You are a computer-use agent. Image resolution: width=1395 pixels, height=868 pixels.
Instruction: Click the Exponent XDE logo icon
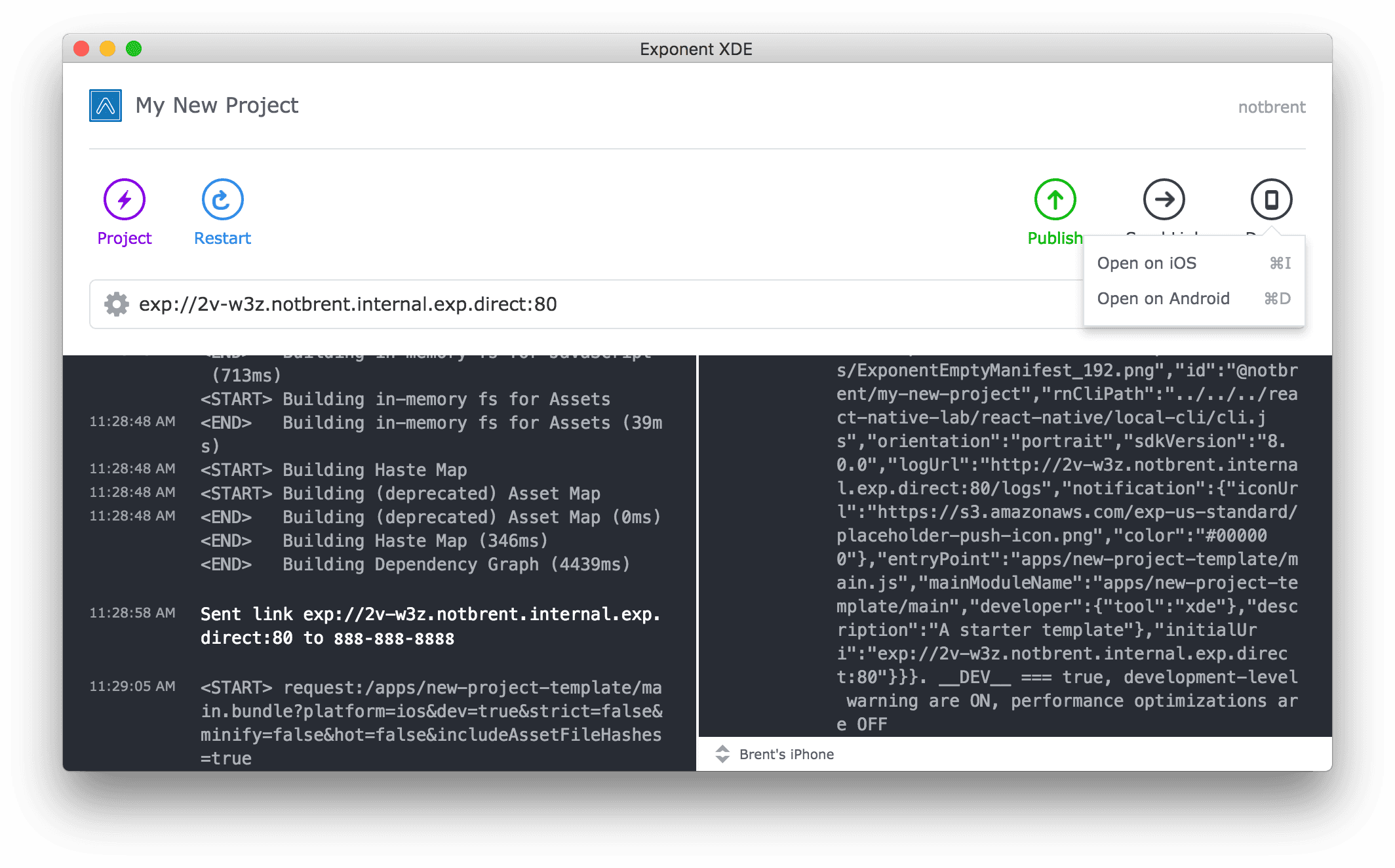tap(104, 106)
